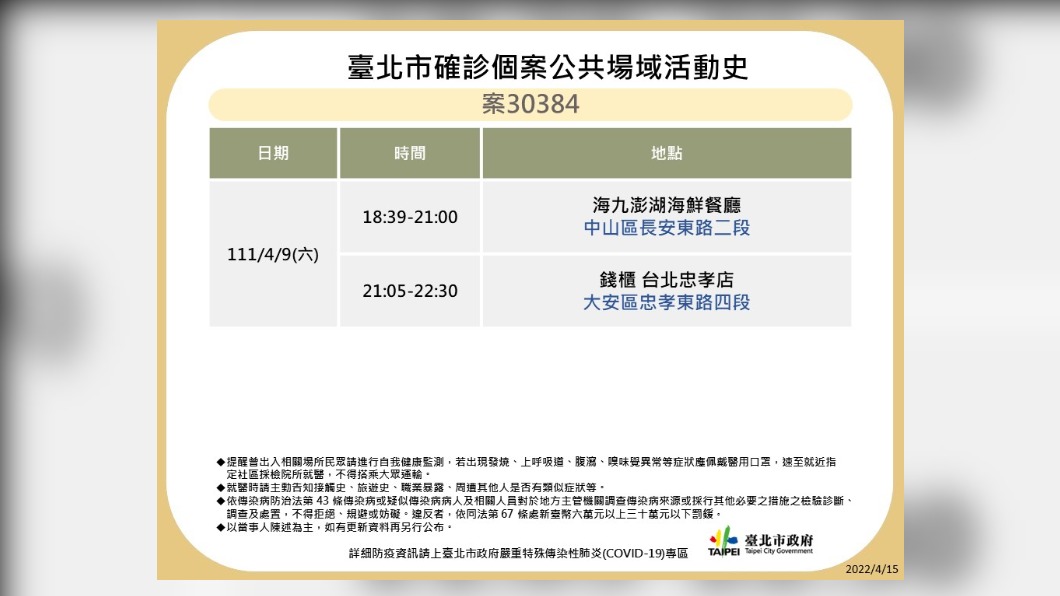Screen dimensions: 1060x596
Task: Click the 日期 column header
Action: [x=273, y=153]
